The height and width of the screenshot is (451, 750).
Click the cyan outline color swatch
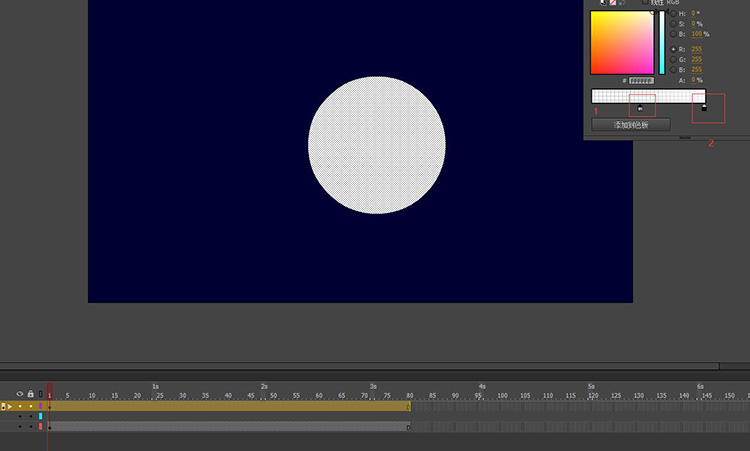[x=41, y=417]
